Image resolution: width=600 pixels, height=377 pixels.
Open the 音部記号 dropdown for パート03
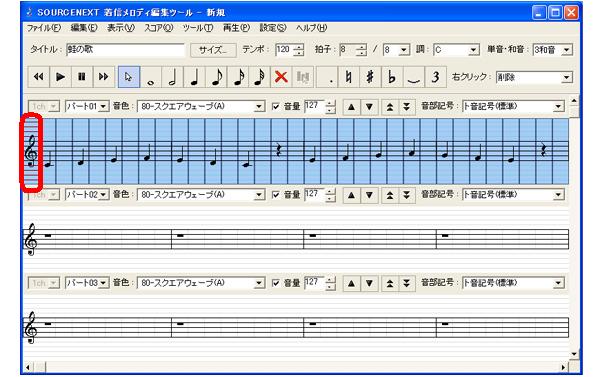click(x=559, y=283)
